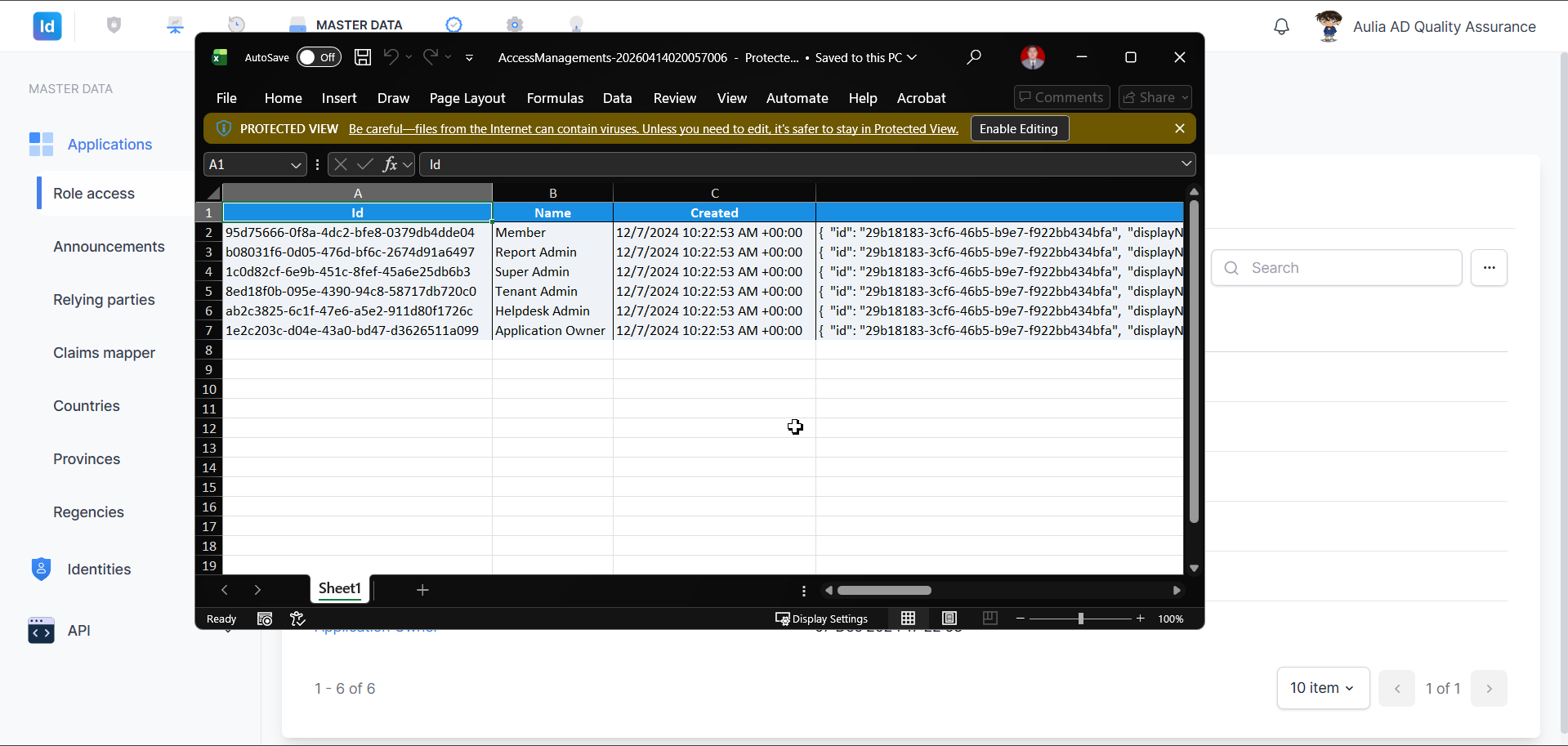Open the Automate ribbon tab
The width and height of the screenshot is (1568, 746).
797,98
